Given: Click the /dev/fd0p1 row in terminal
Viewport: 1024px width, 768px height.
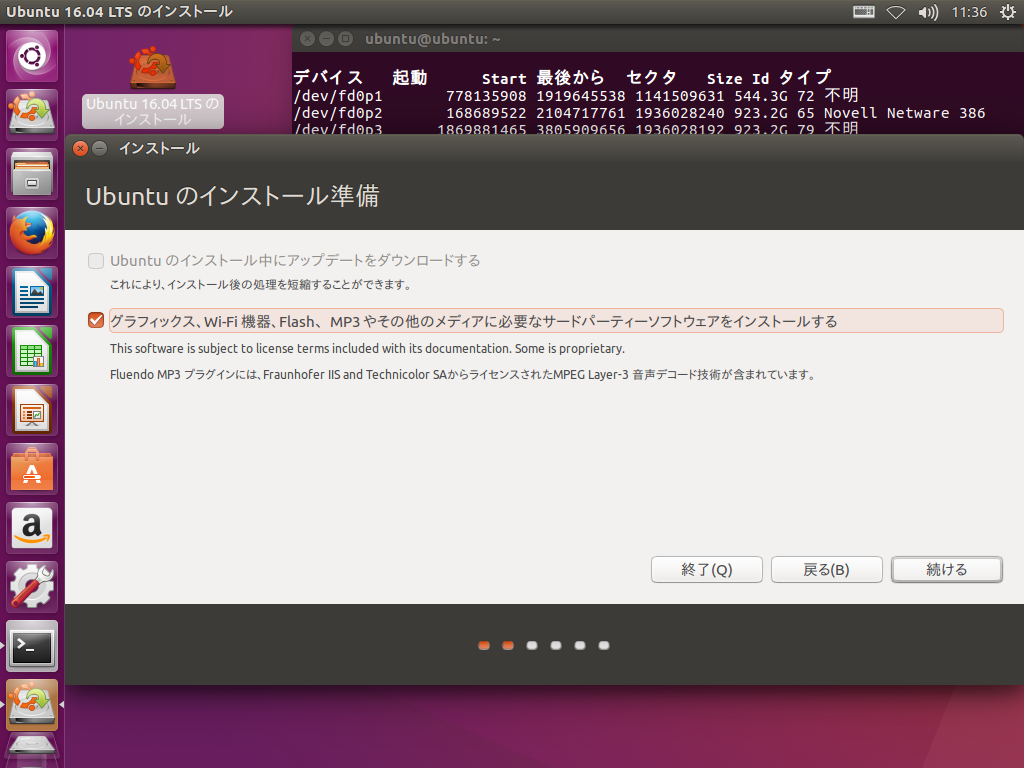Looking at the screenshot, I should click(576, 96).
